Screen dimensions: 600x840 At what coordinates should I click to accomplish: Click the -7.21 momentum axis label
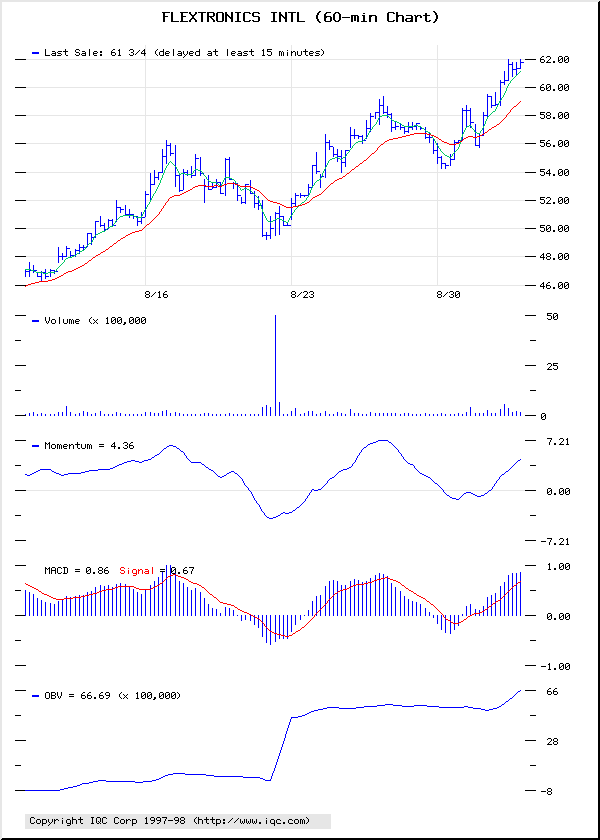coord(554,542)
